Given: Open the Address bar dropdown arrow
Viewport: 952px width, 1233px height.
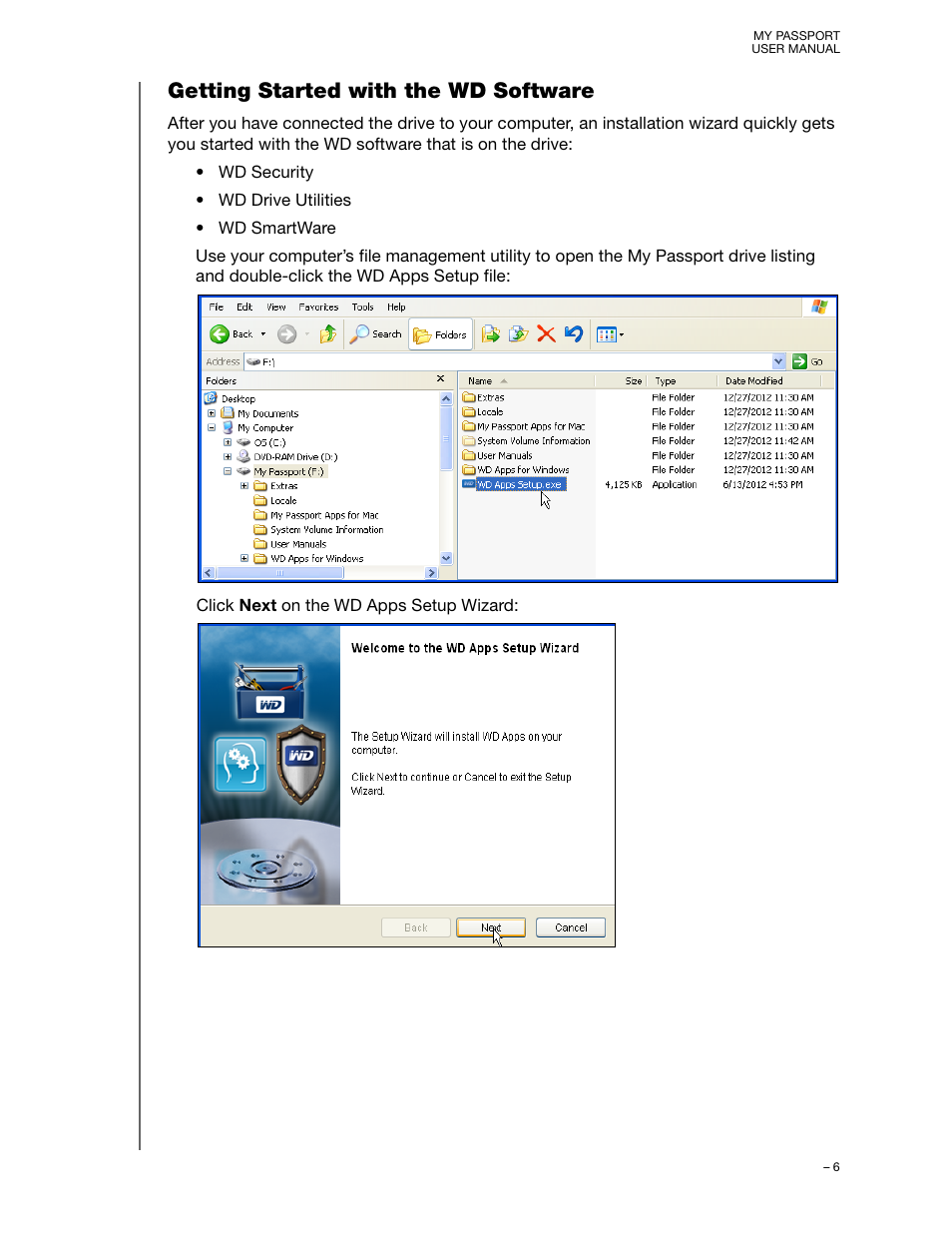Looking at the screenshot, I should (x=778, y=361).
